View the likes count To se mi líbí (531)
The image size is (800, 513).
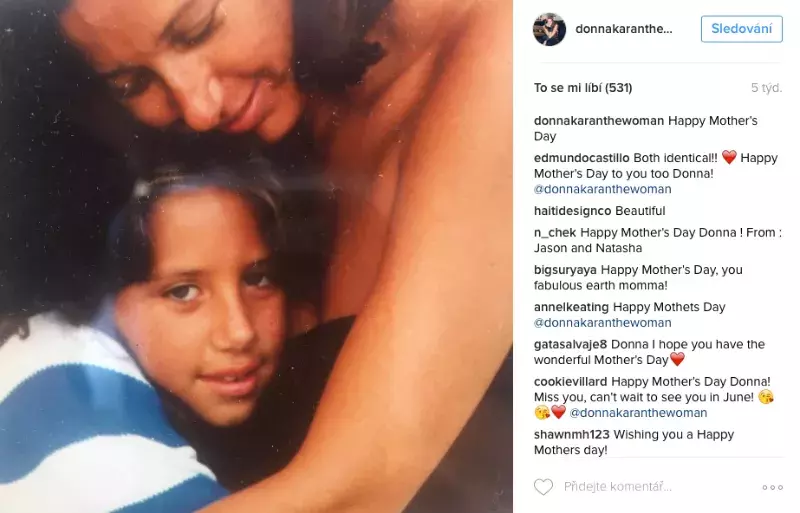point(583,88)
